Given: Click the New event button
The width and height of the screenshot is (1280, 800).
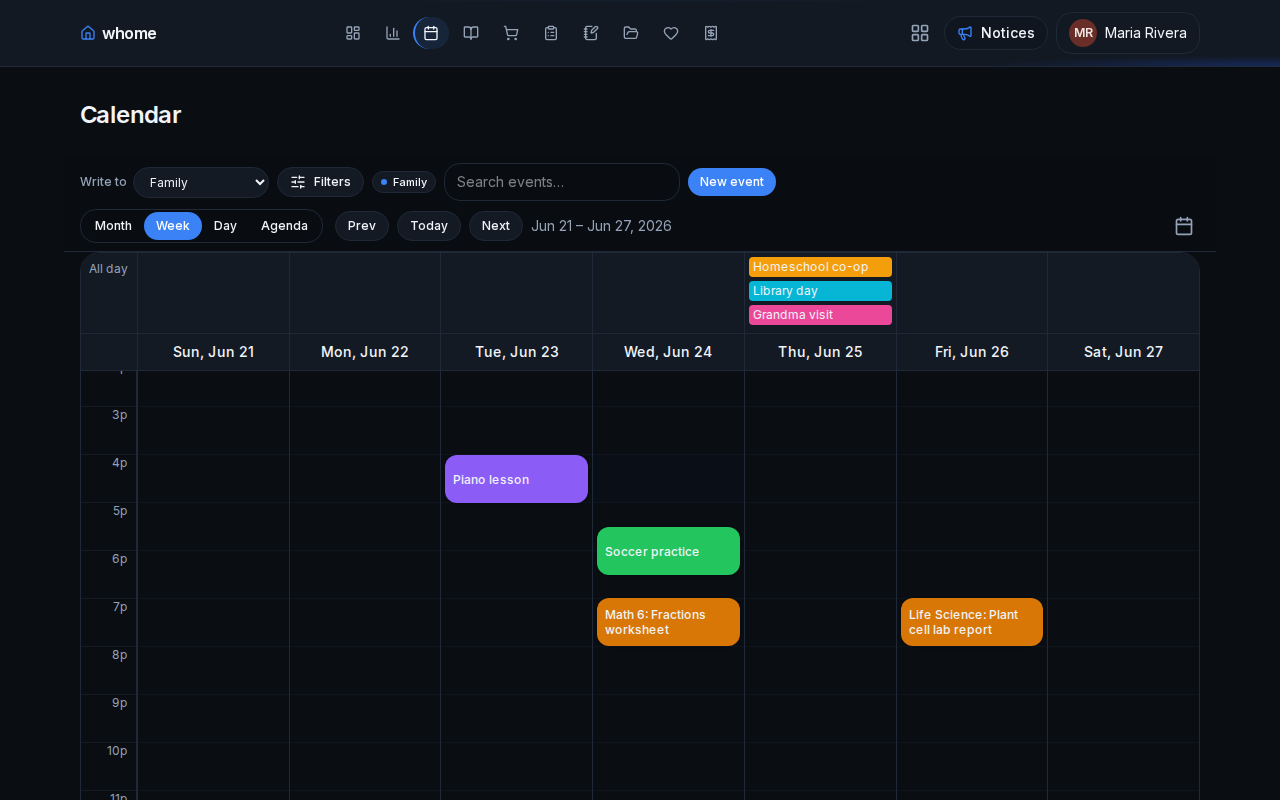Looking at the screenshot, I should tap(732, 182).
